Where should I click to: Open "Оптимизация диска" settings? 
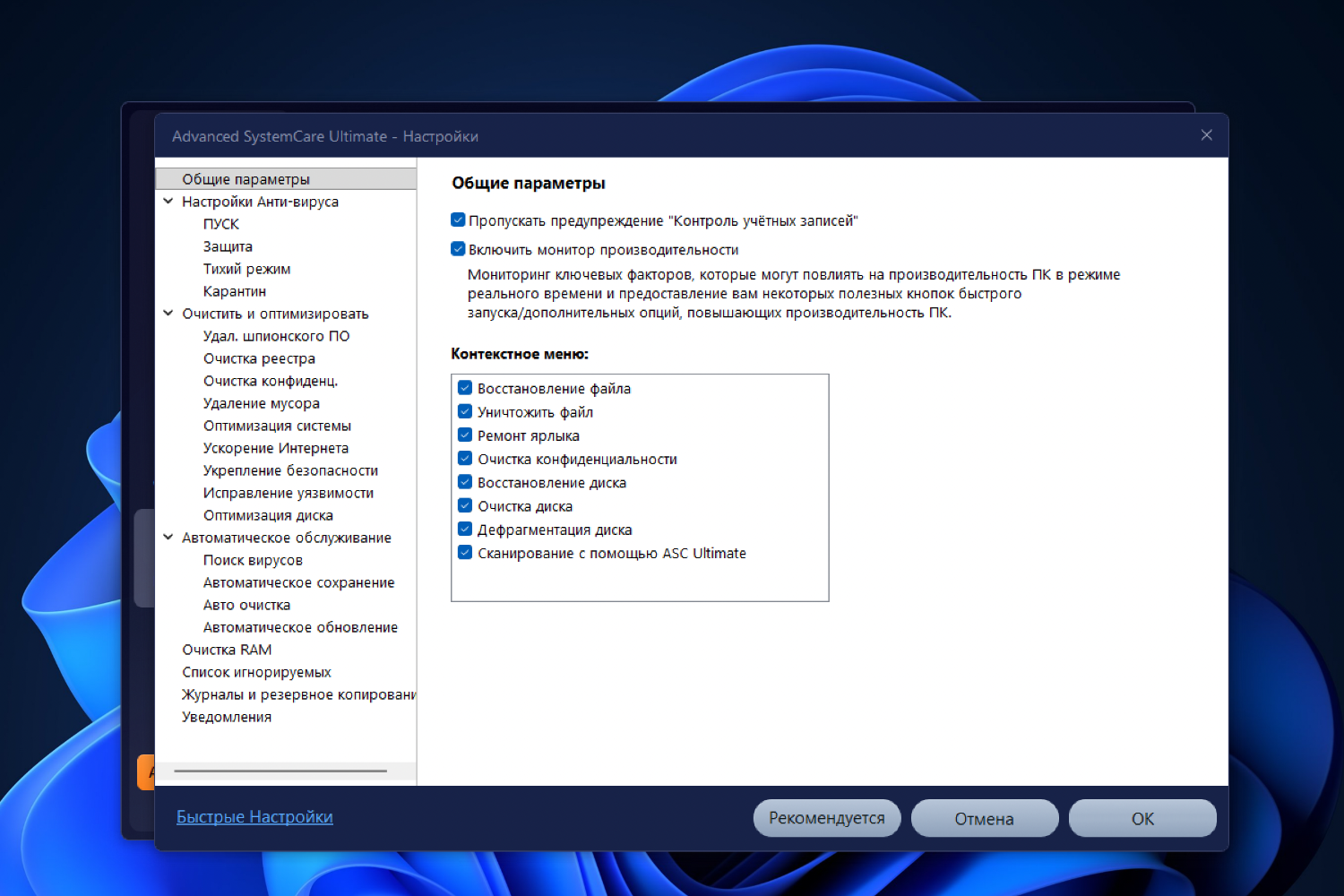(x=268, y=515)
